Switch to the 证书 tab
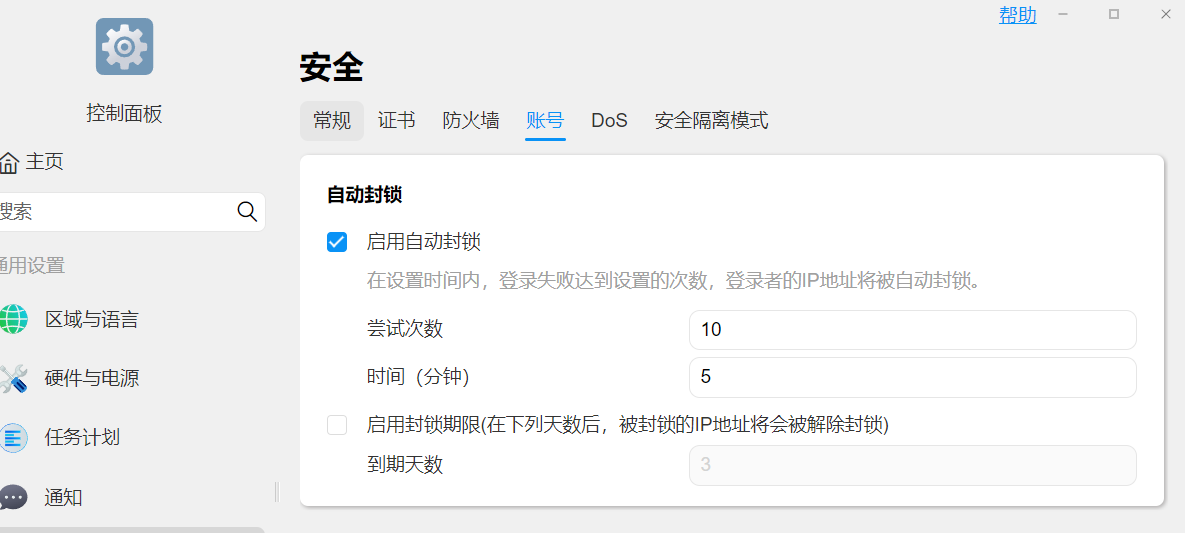 pos(396,121)
